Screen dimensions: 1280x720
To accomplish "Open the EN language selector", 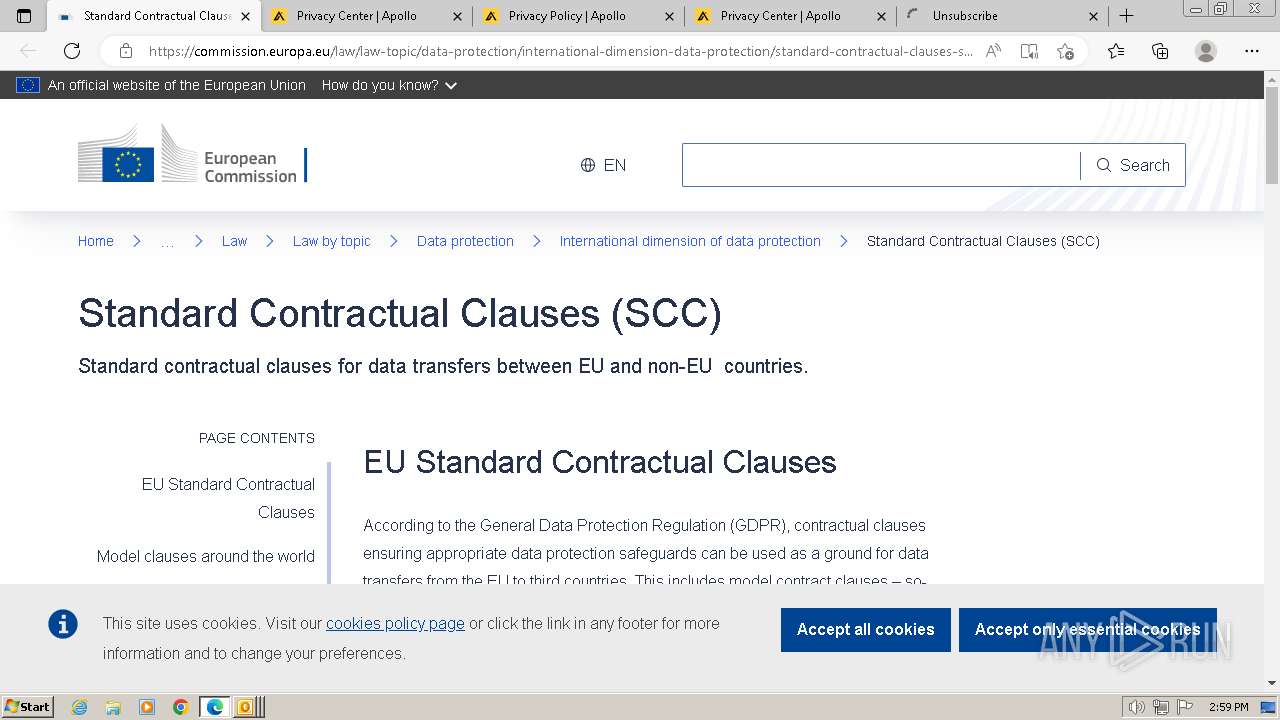I will point(603,165).
